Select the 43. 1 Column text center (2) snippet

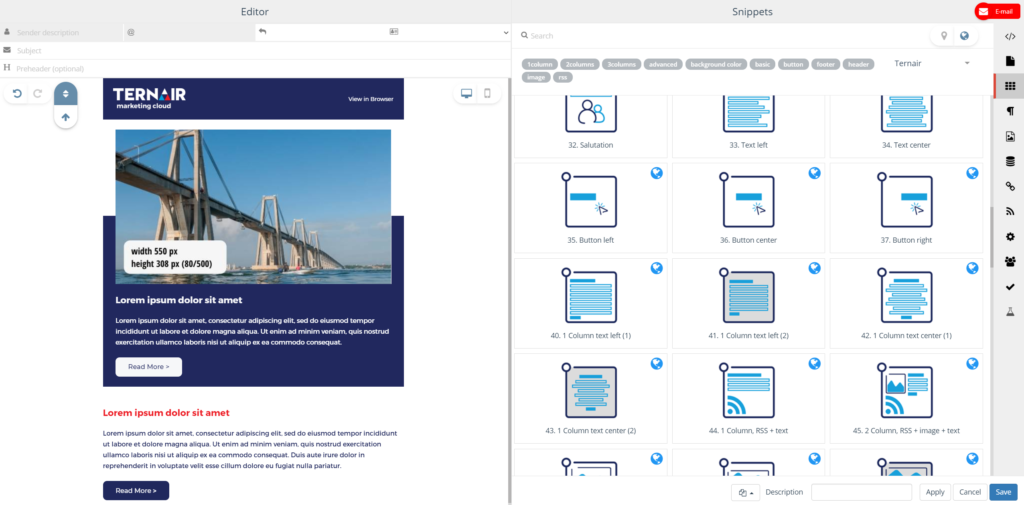[590, 399]
